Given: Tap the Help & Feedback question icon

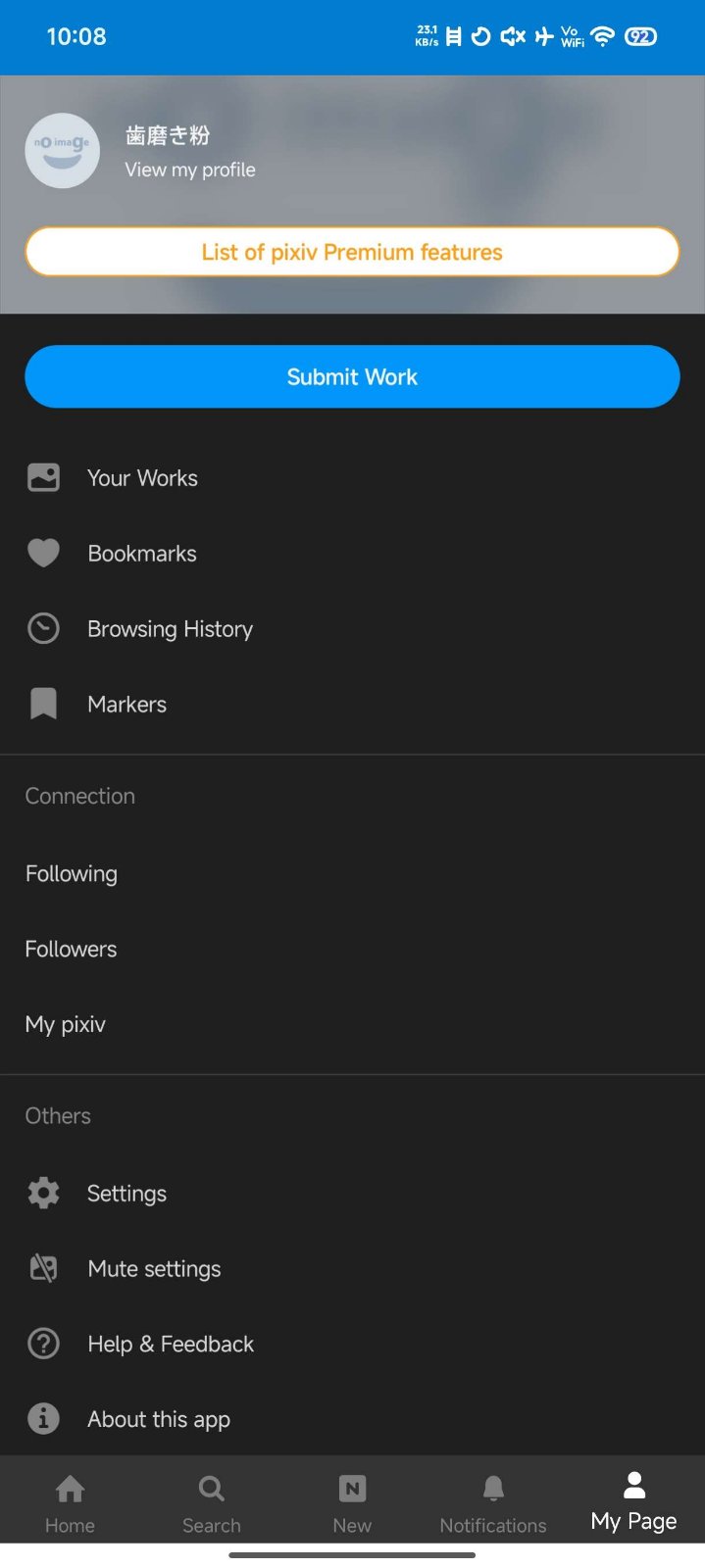Looking at the screenshot, I should (43, 1344).
